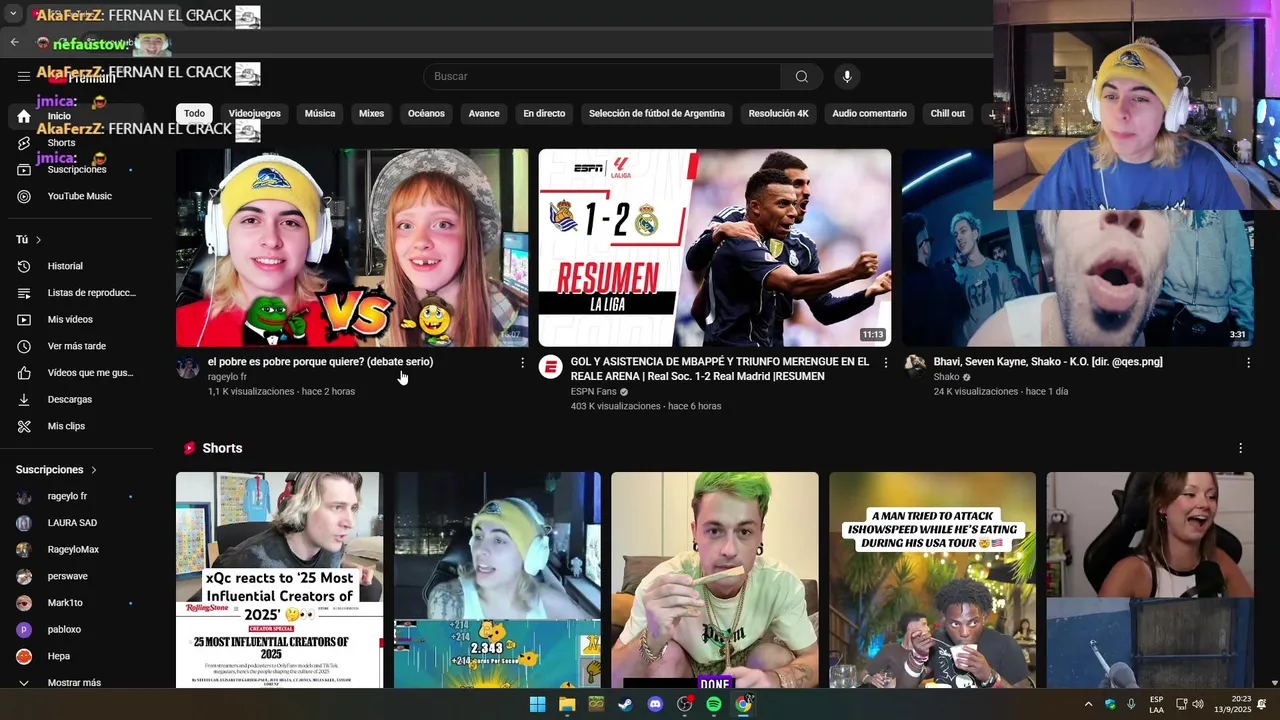1280x720 pixels.
Task: Open Windows Start menu
Action: pos(537,704)
